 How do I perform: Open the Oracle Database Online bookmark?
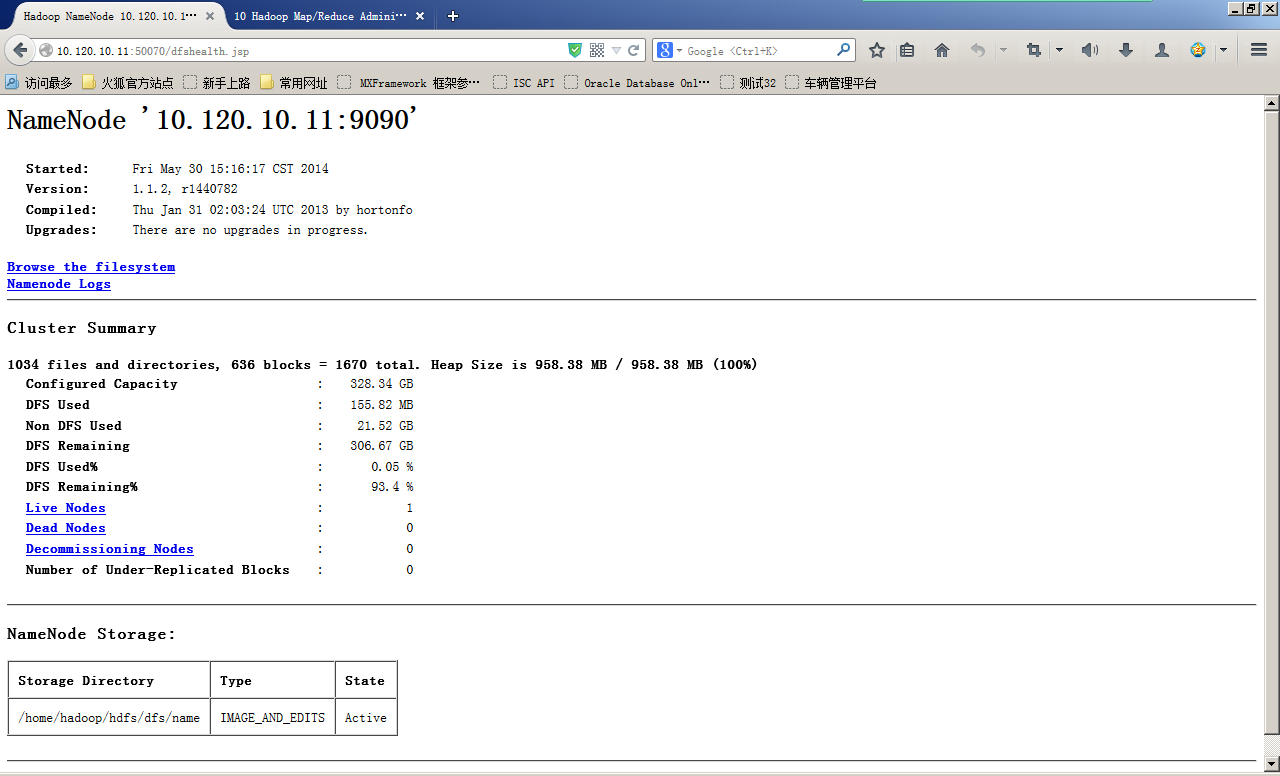[x=637, y=83]
